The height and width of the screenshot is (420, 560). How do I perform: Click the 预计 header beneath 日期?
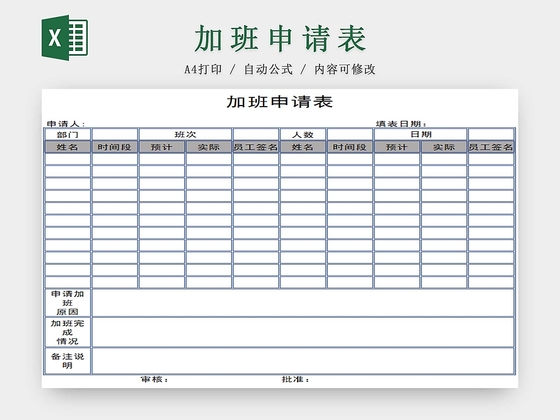click(397, 147)
